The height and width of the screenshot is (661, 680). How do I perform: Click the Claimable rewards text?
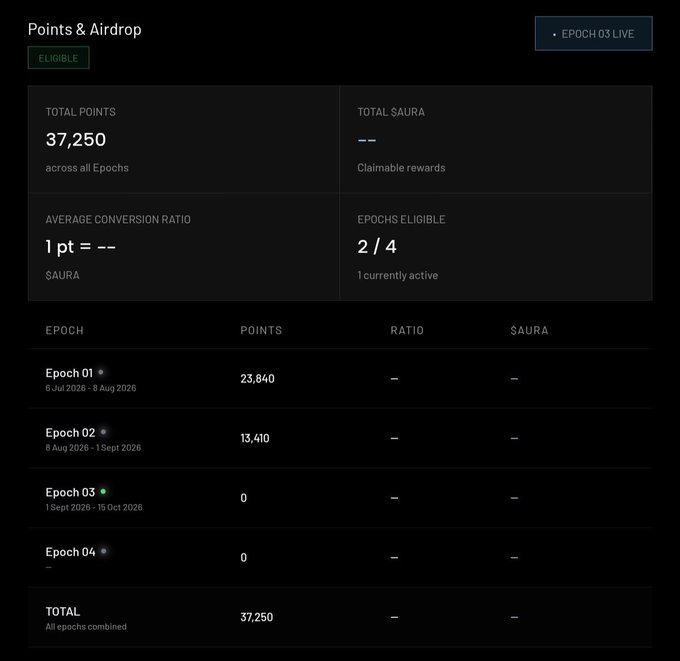(401, 168)
